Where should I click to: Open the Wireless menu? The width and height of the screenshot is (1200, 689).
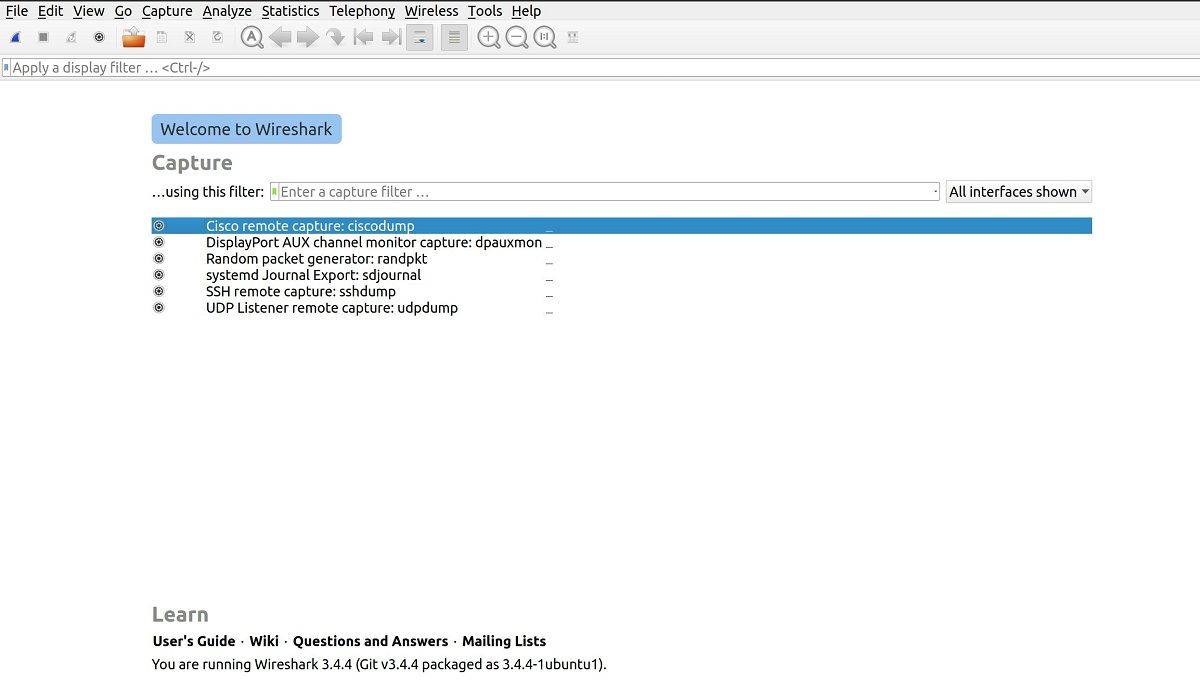432,11
